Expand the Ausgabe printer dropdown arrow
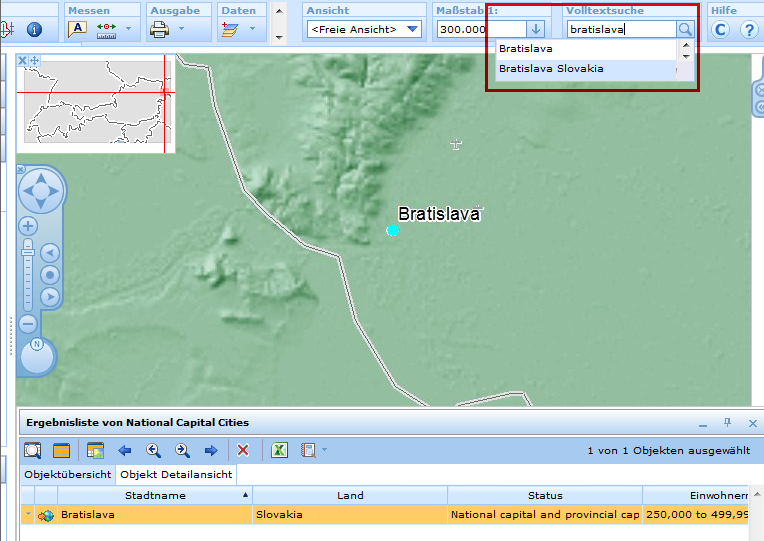Image resolution: width=764 pixels, height=541 pixels. [x=182, y=29]
